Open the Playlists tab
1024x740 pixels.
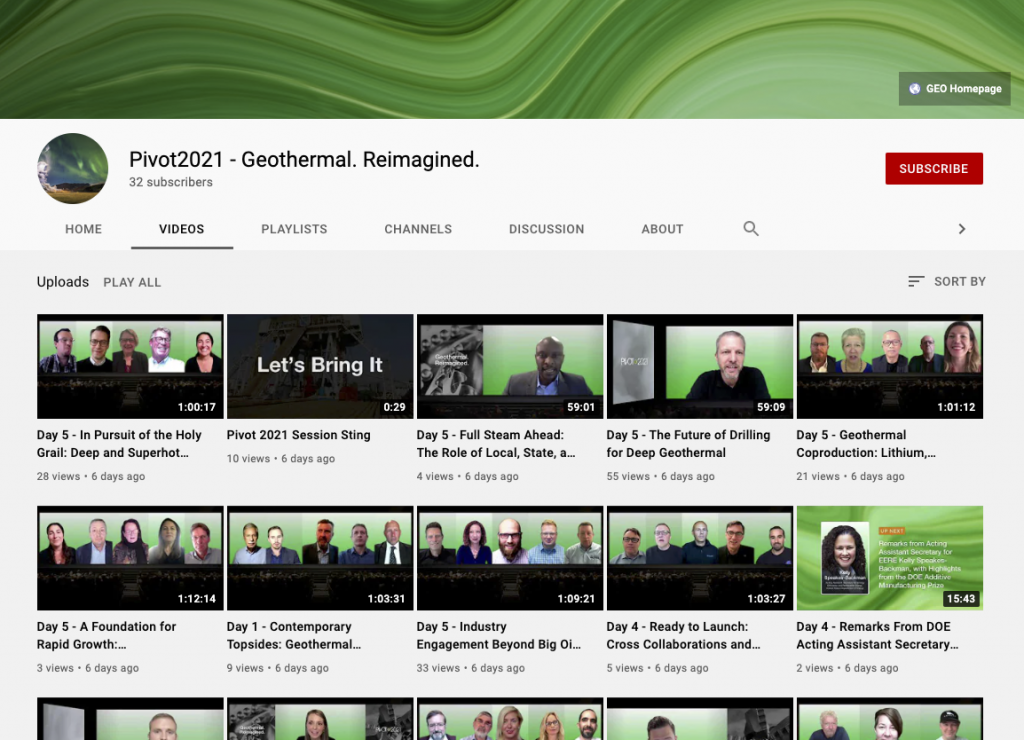point(294,229)
